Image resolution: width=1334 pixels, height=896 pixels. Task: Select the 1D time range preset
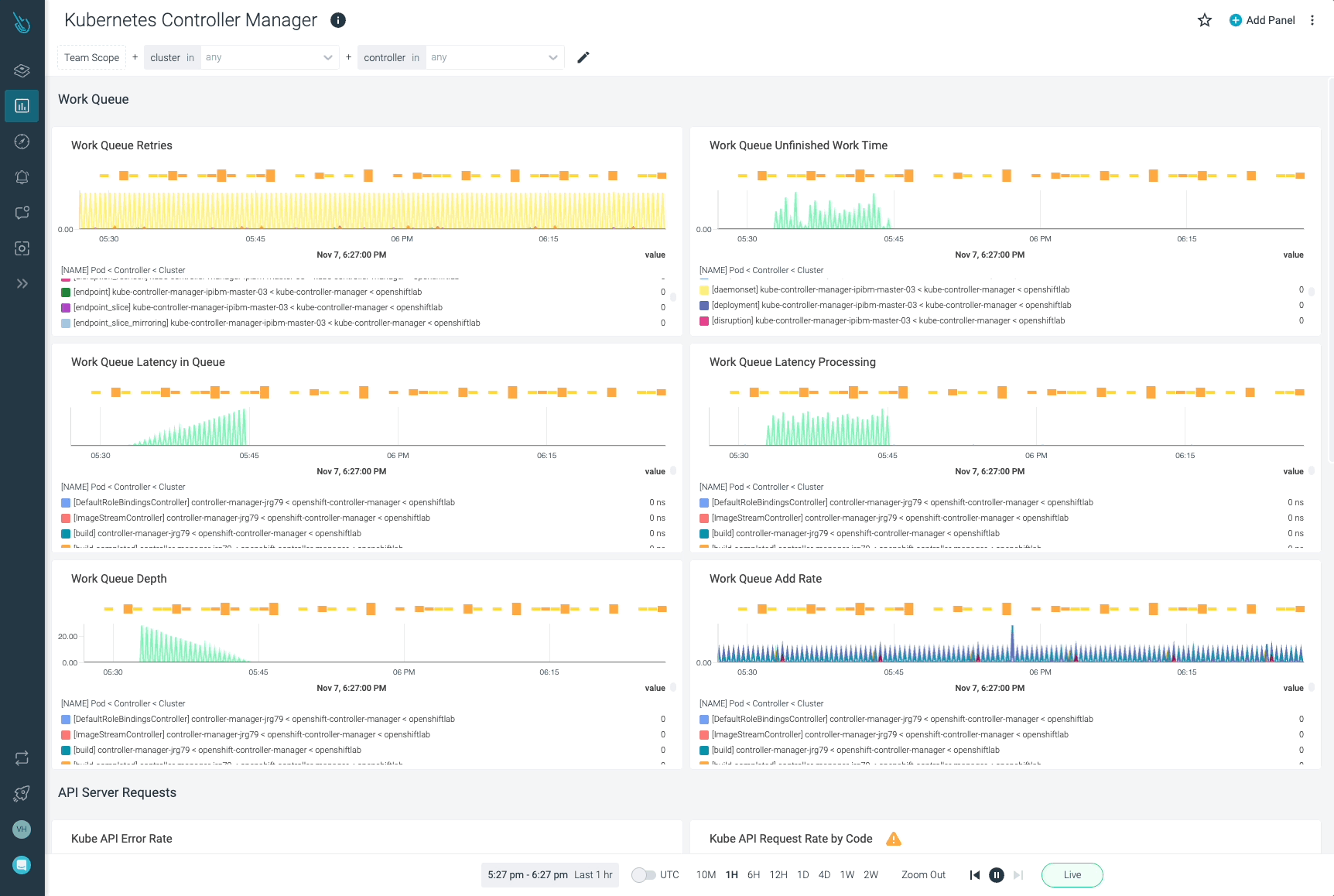[802, 875]
